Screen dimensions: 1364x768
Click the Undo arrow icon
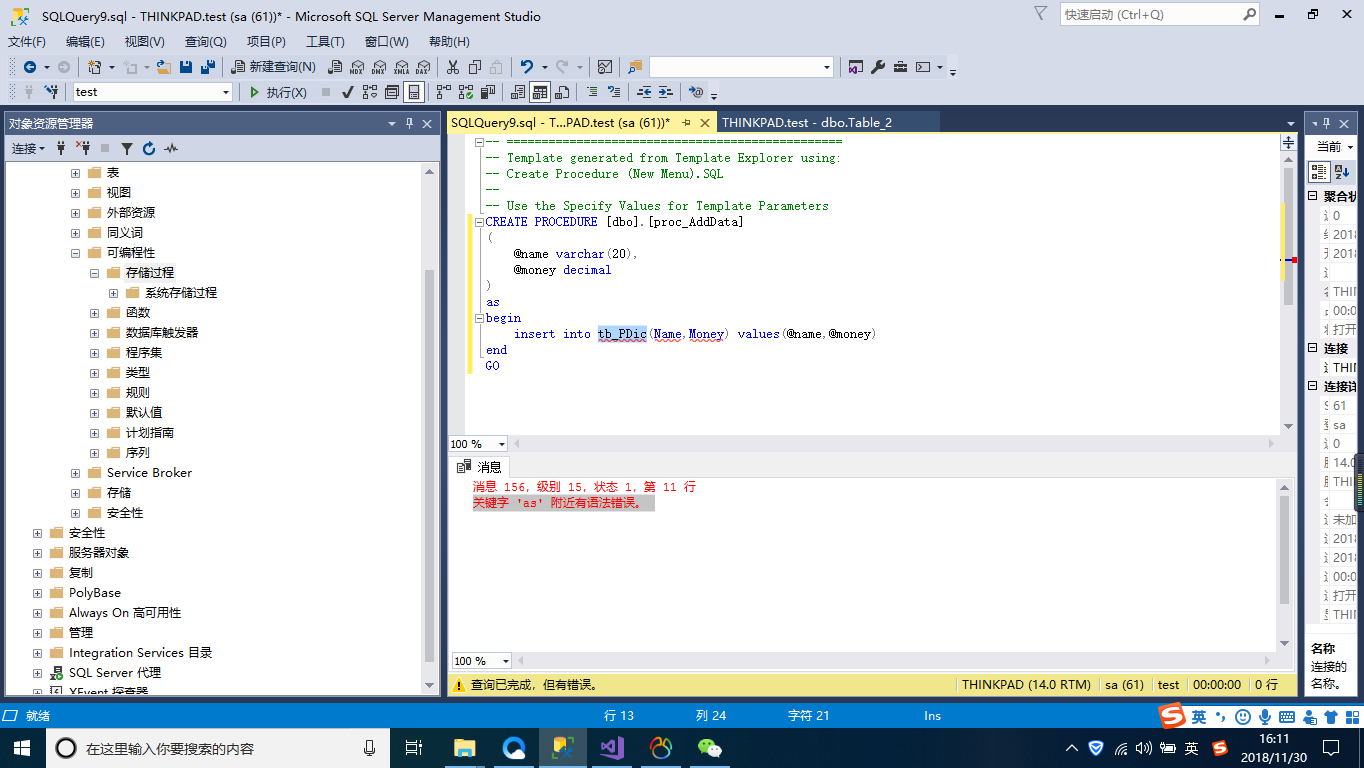pos(527,67)
